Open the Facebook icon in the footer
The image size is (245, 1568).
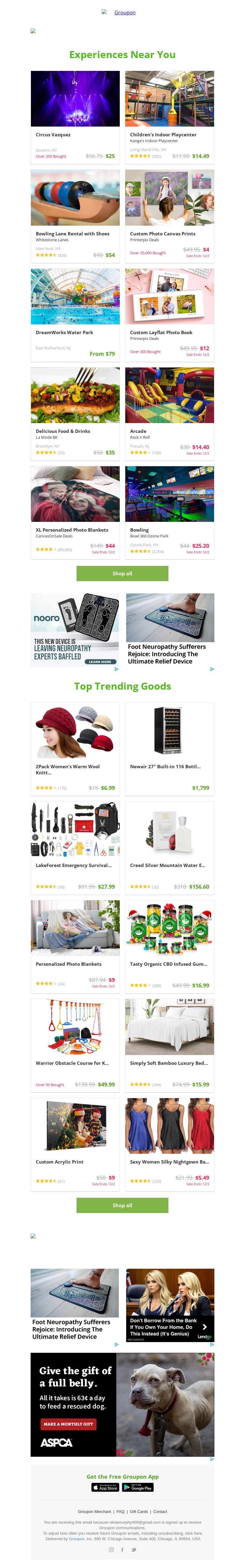pyautogui.click(x=123, y=1550)
